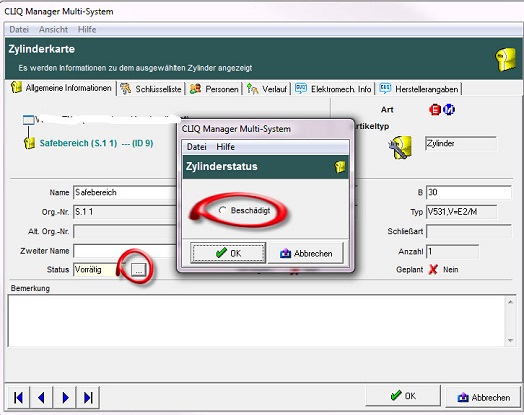Click the cylinder with wrench Artikeltyp icon
The height and width of the screenshot is (415, 524).
pos(400,147)
